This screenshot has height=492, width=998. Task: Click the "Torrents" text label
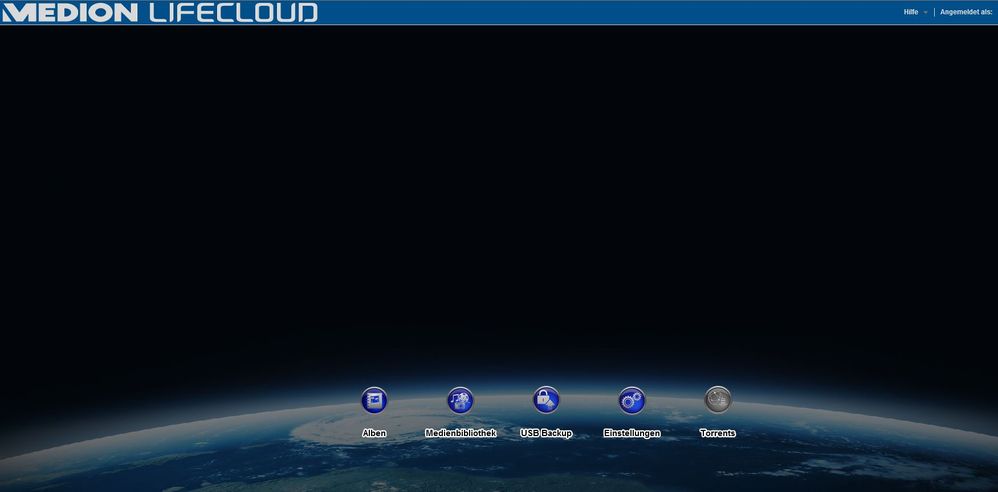pos(718,433)
